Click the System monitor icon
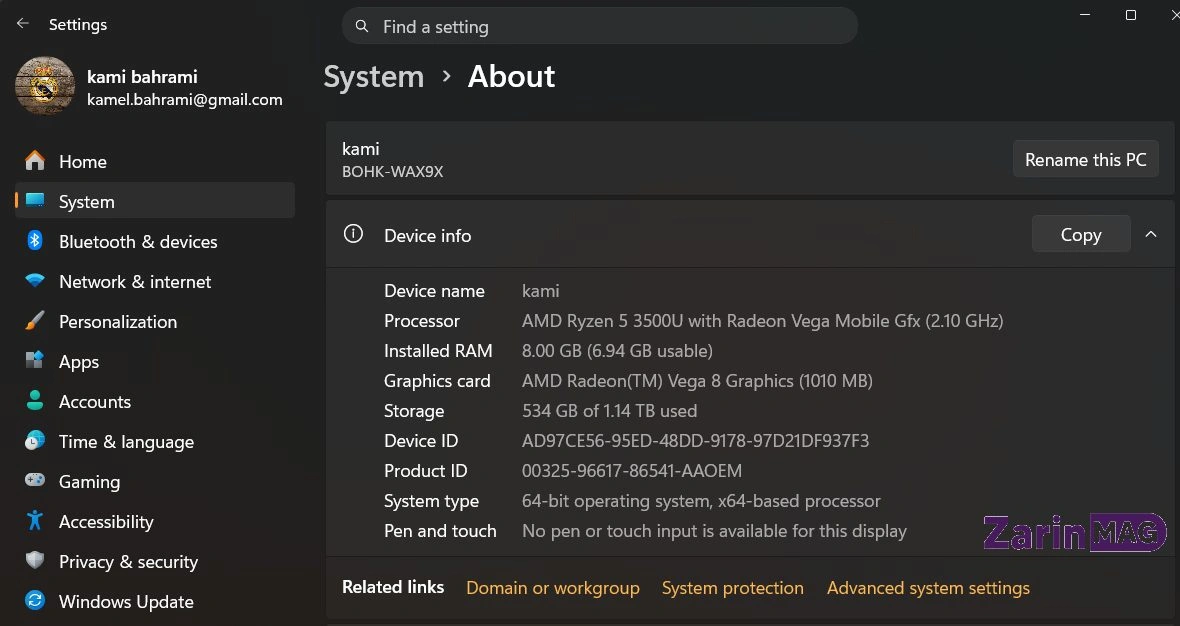The height and width of the screenshot is (626, 1180). pyautogui.click(x=35, y=201)
